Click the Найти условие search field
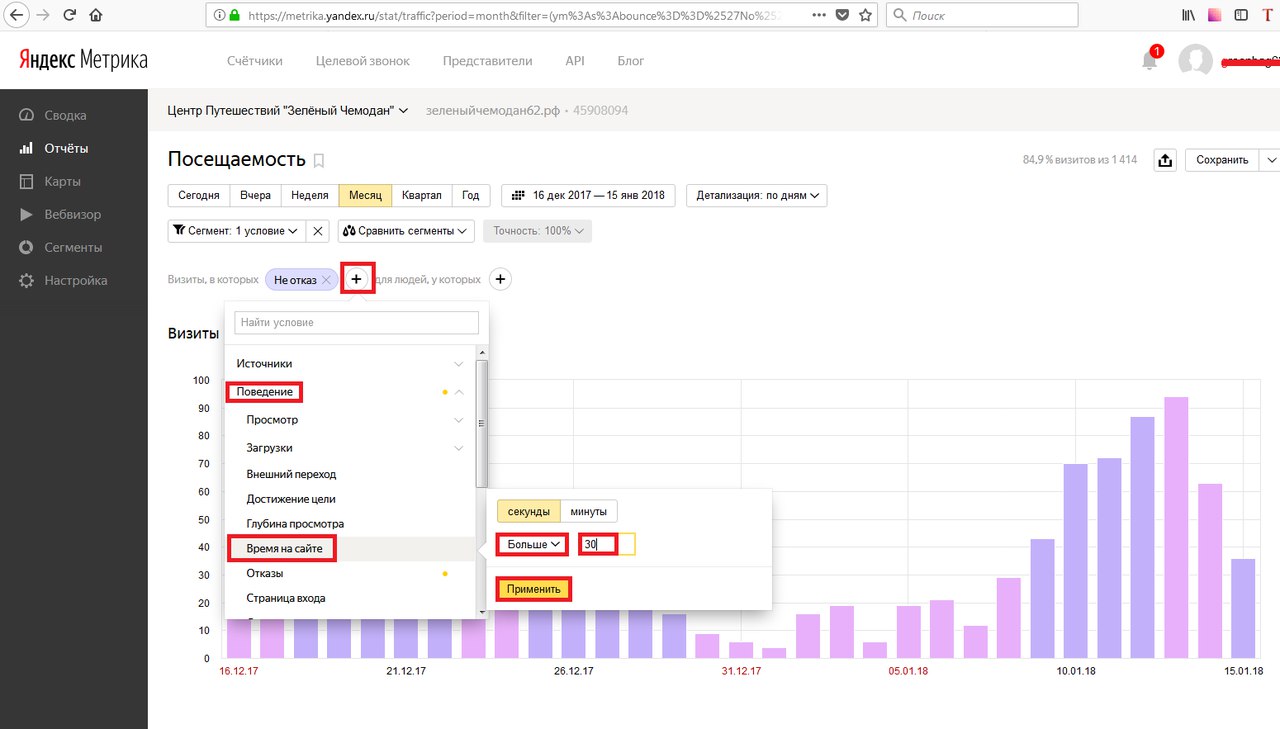The width and height of the screenshot is (1280, 729). click(357, 323)
